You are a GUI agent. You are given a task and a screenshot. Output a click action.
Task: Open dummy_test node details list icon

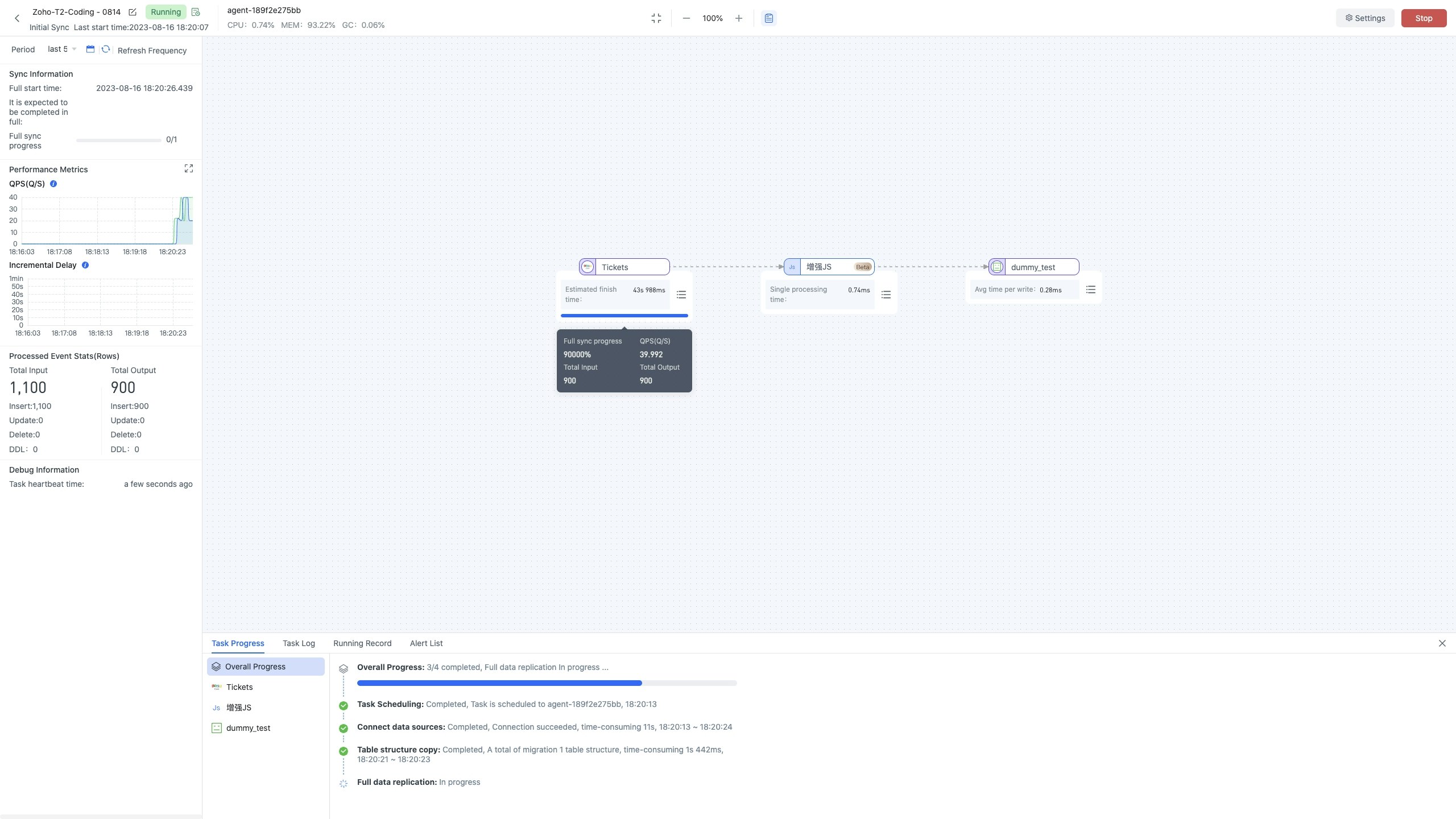[1091, 289]
